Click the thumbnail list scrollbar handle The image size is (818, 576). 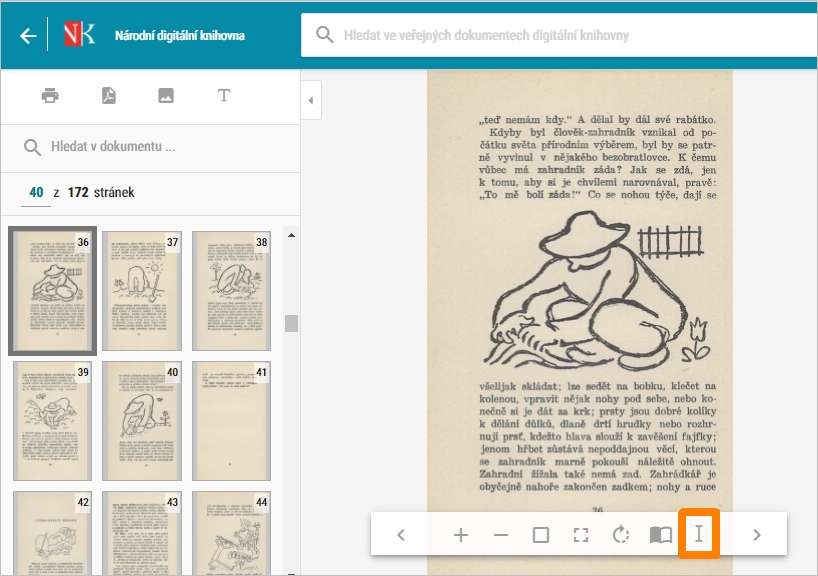(292, 323)
